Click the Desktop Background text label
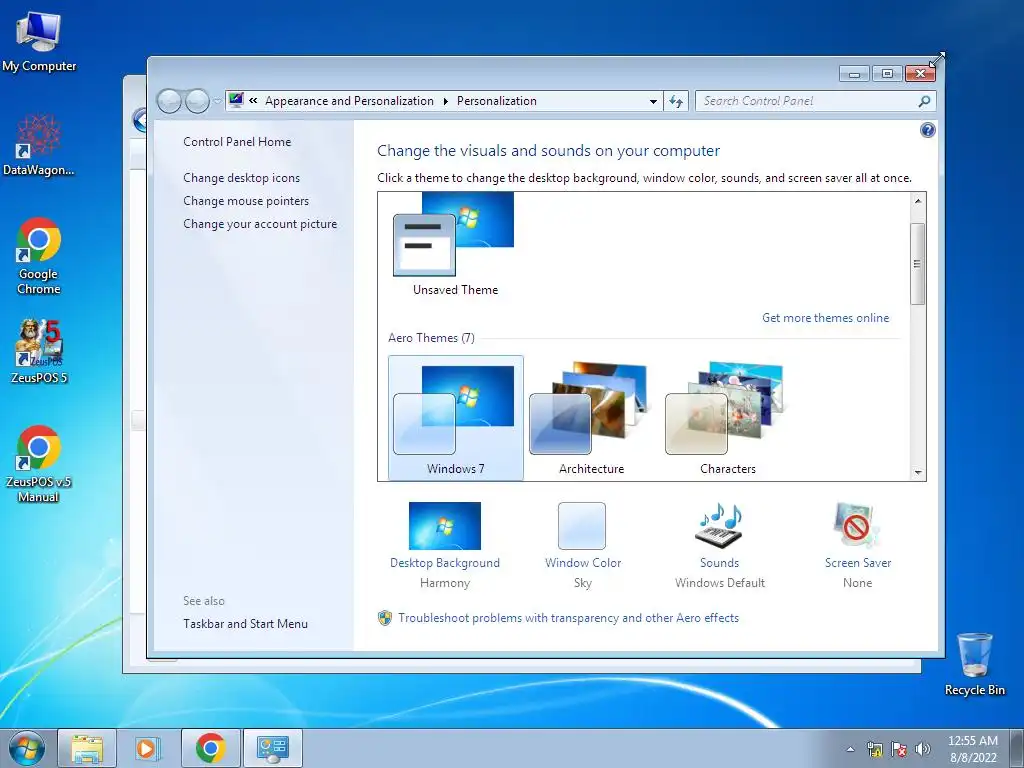This screenshot has height=768, width=1024. (x=445, y=563)
